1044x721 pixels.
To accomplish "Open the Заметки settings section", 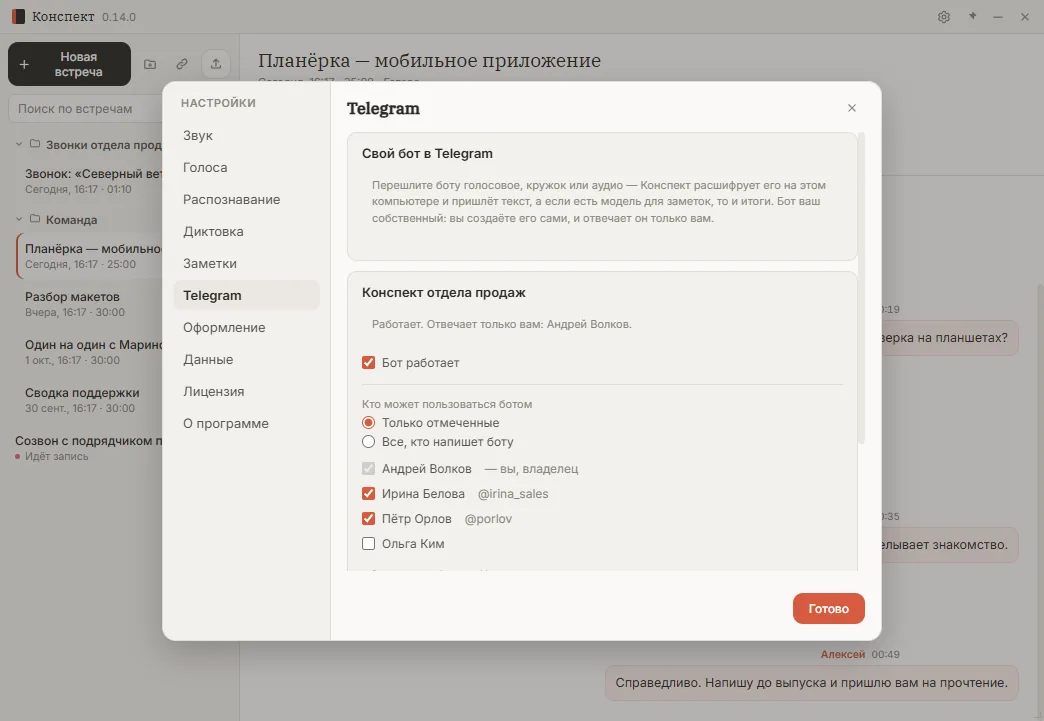I will click(x=246, y=263).
